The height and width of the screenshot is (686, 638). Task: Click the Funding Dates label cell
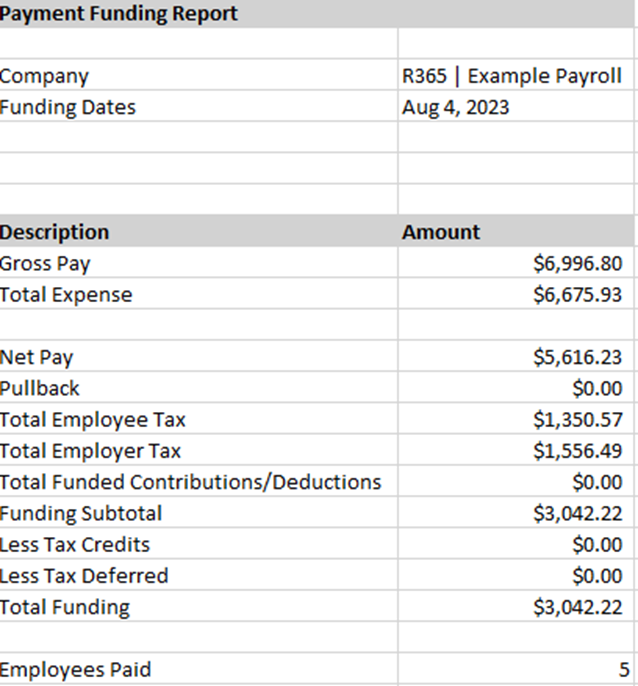pyautogui.click(x=199, y=106)
